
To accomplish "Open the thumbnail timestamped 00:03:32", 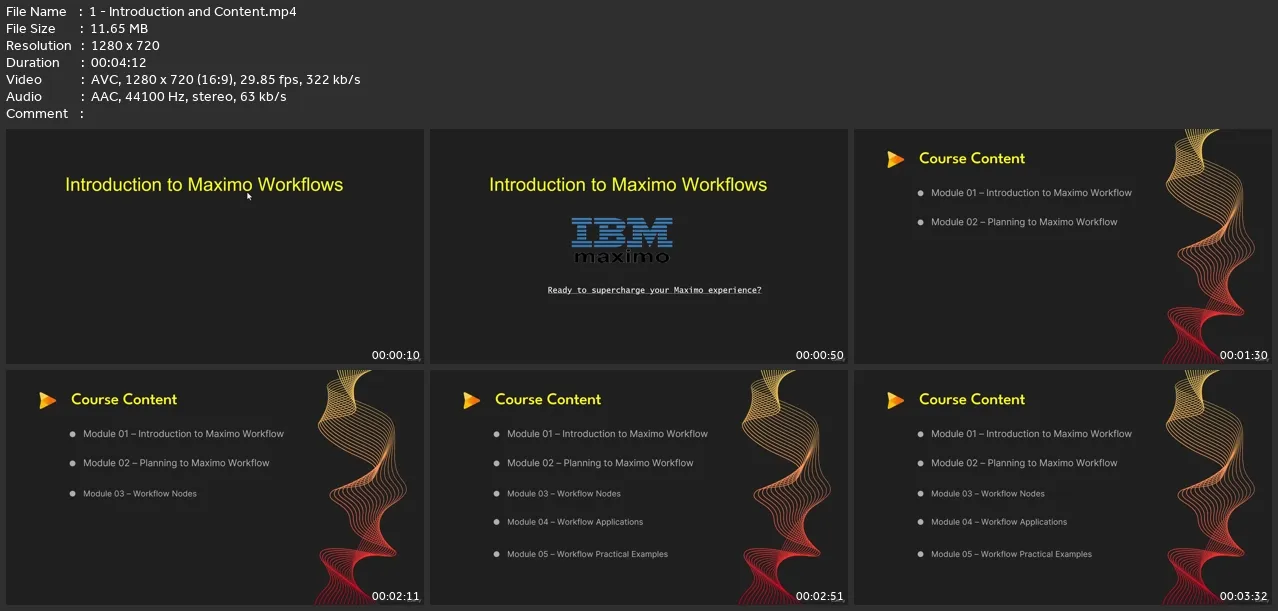I will tap(1063, 487).
